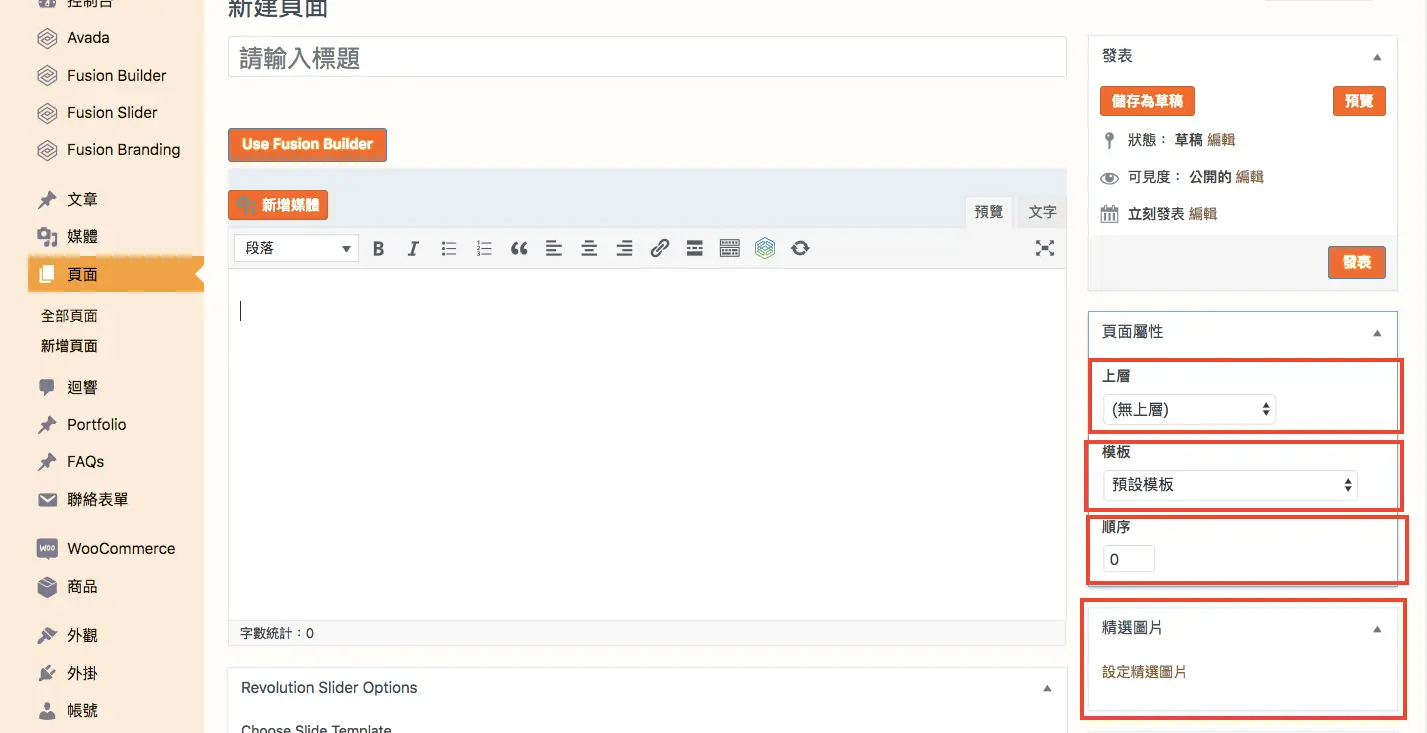The width and height of the screenshot is (1427, 733).
Task: Collapse the 頁面屬性 page attributes panel
Action: coord(1377,332)
